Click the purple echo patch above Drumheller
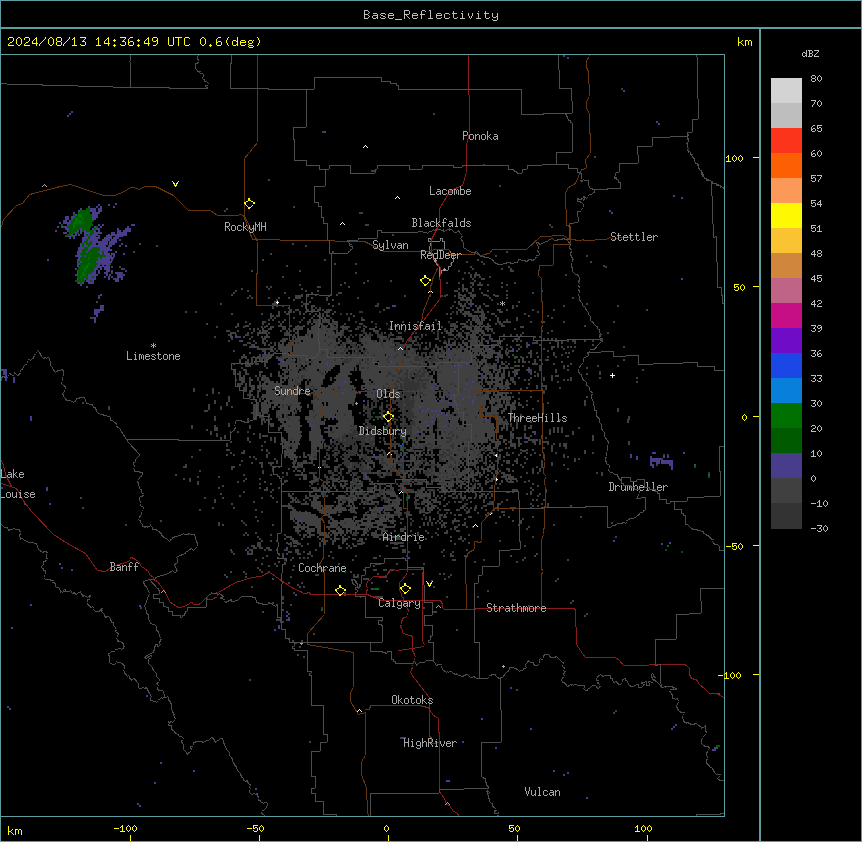The image size is (862, 842). (x=661, y=461)
